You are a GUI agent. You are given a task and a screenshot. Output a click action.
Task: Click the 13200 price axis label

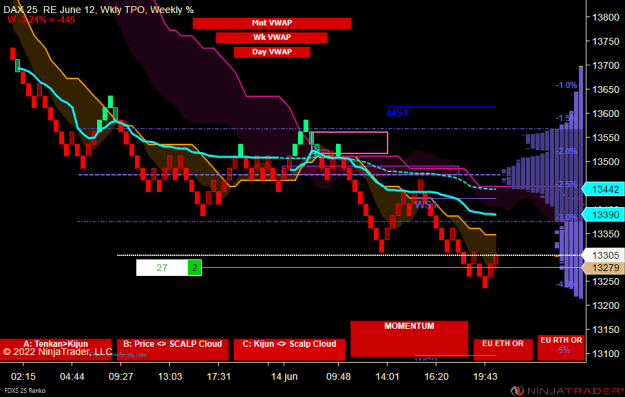click(x=606, y=305)
